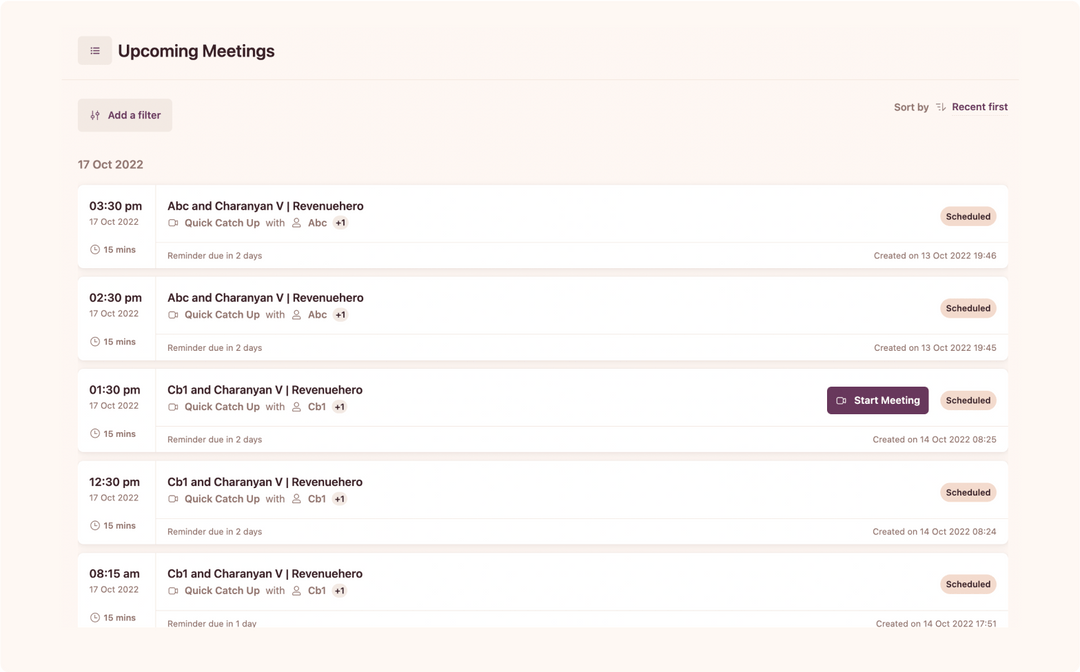Open the Recent first sort dropdown
Viewport: 1080px width, 672px height.
click(979, 106)
